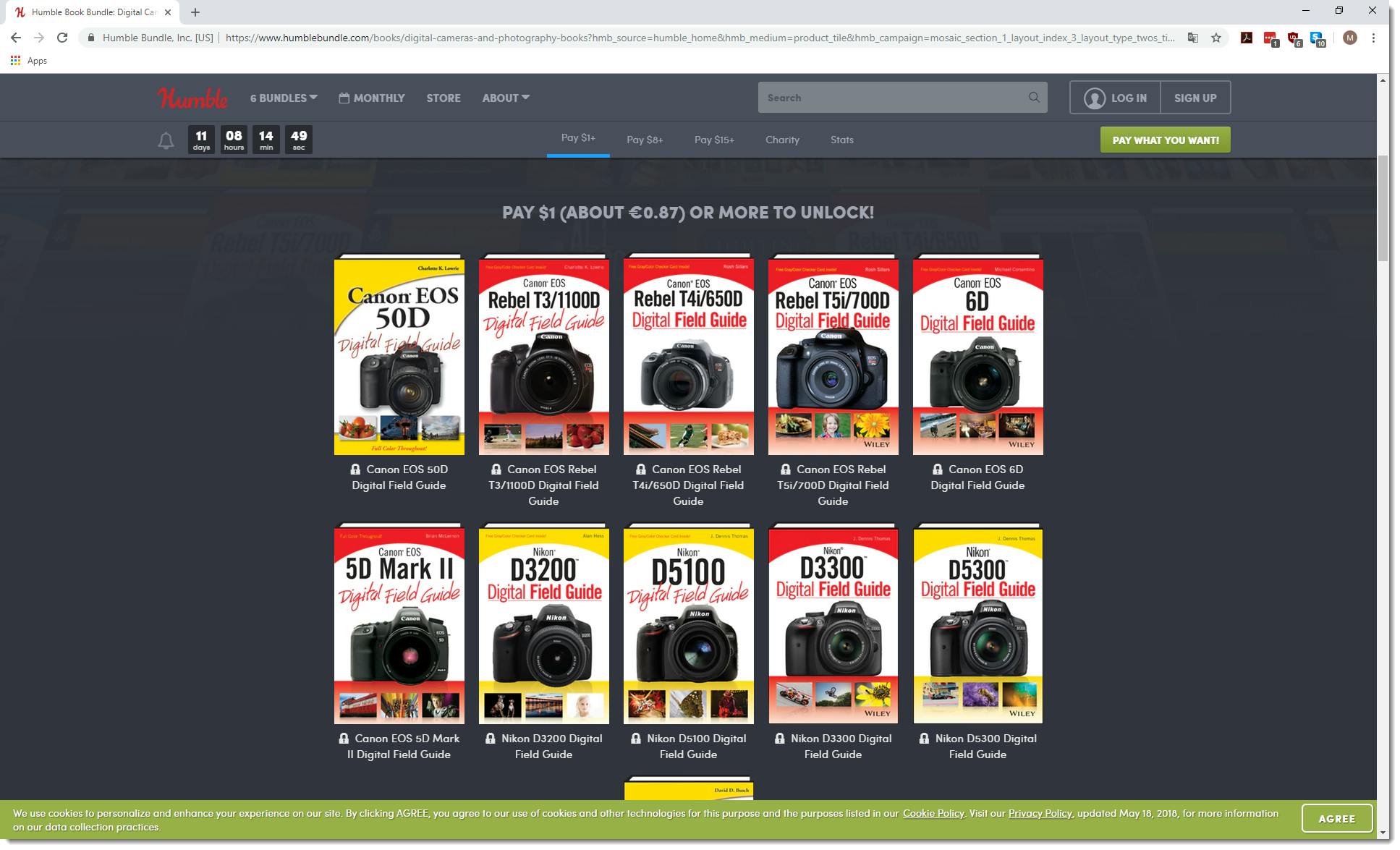Image resolution: width=1400 pixels, height=850 pixels.
Task: Open the Cookie Policy link
Action: pos(933,813)
